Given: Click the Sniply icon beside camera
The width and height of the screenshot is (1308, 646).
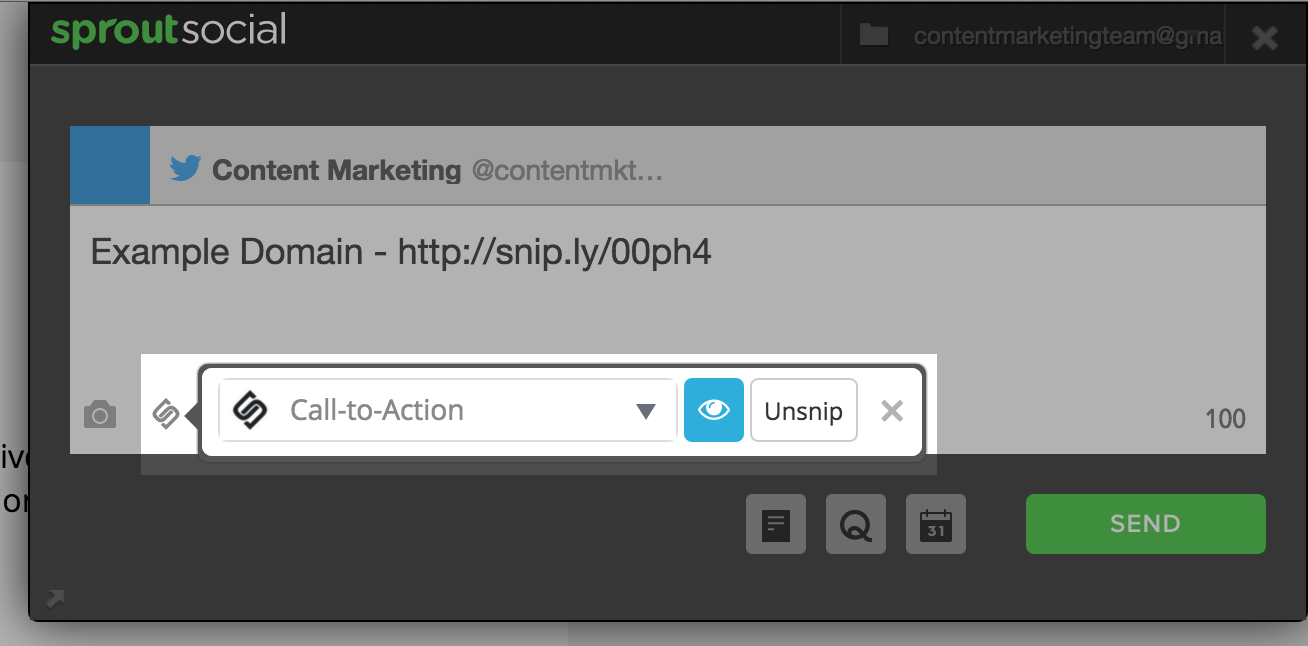Looking at the screenshot, I should (165, 413).
